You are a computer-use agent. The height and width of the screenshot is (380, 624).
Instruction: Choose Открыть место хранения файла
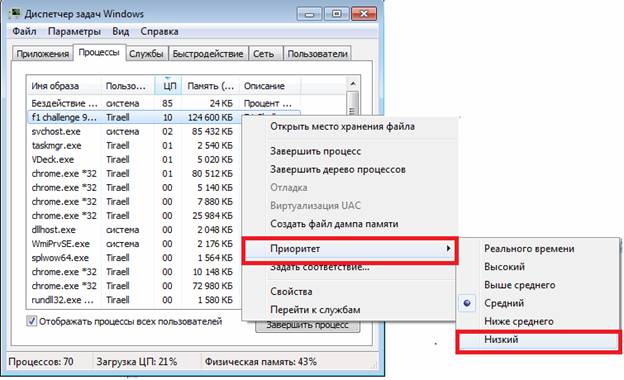(x=342, y=127)
